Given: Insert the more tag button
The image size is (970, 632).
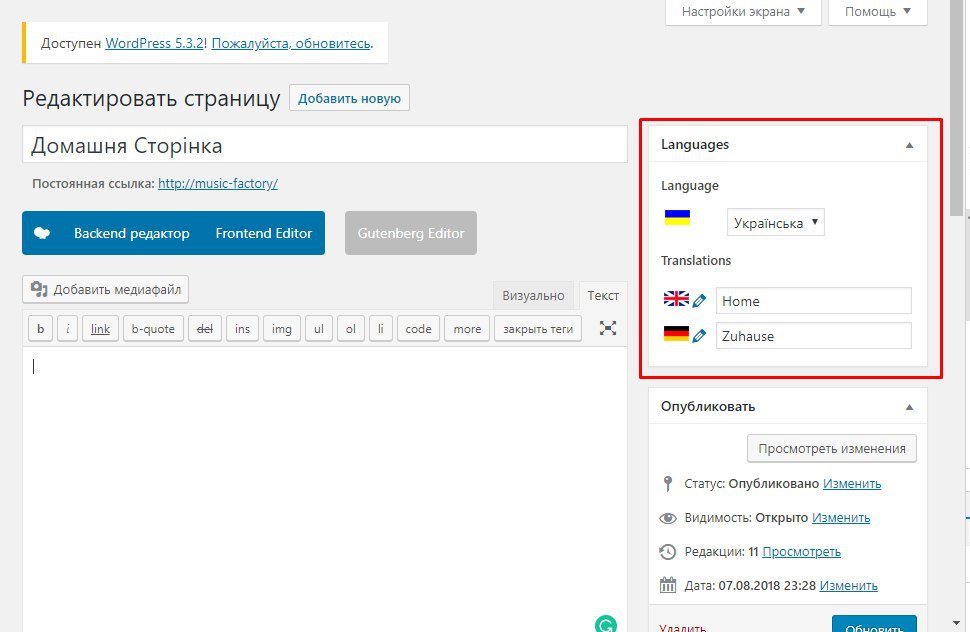Looking at the screenshot, I should (467, 329).
